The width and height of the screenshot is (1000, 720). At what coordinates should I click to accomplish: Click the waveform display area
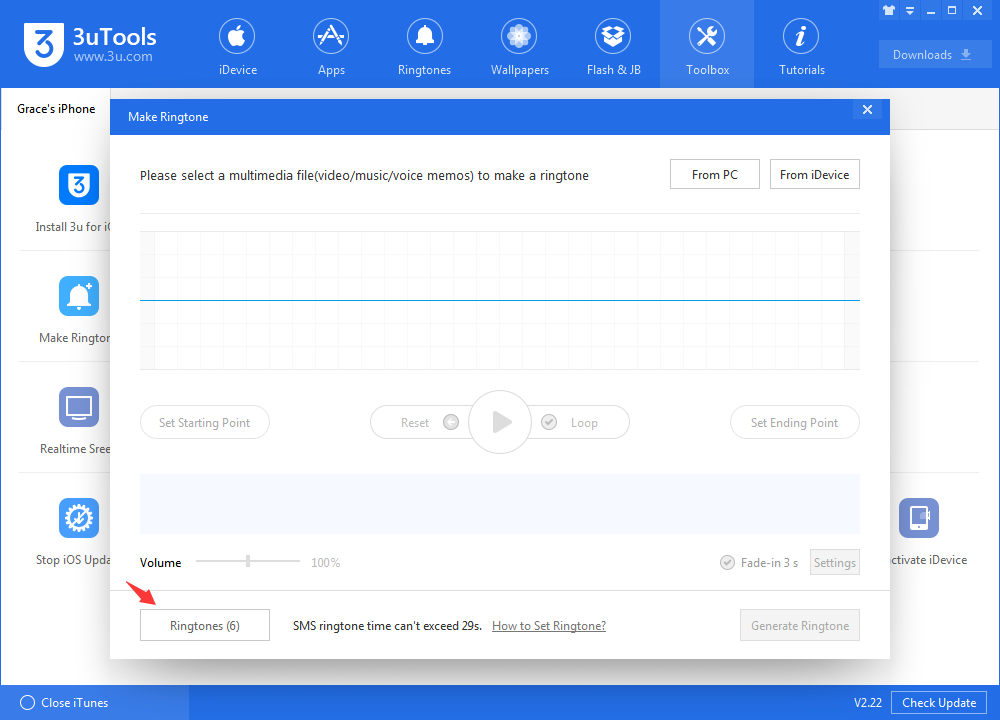pos(499,300)
